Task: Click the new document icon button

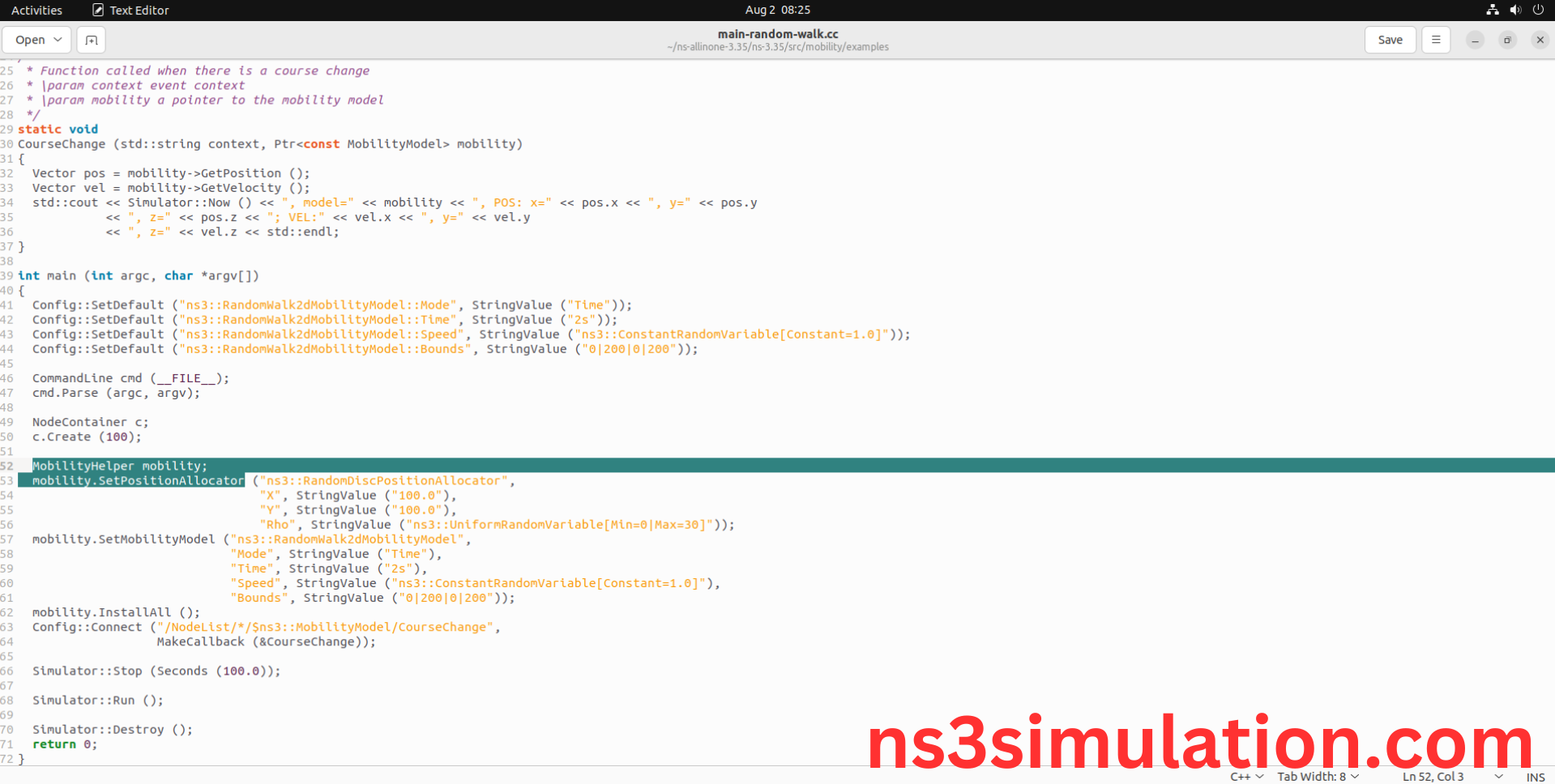Action: (x=91, y=40)
